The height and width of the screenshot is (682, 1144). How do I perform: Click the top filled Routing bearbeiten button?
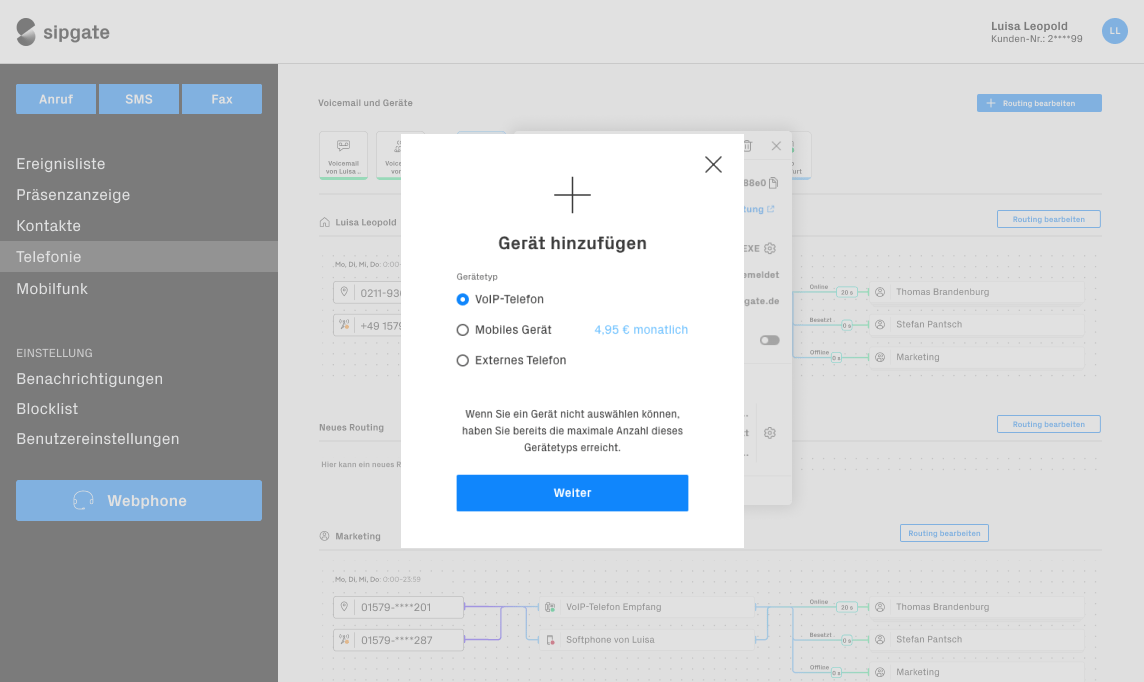(1039, 104)
